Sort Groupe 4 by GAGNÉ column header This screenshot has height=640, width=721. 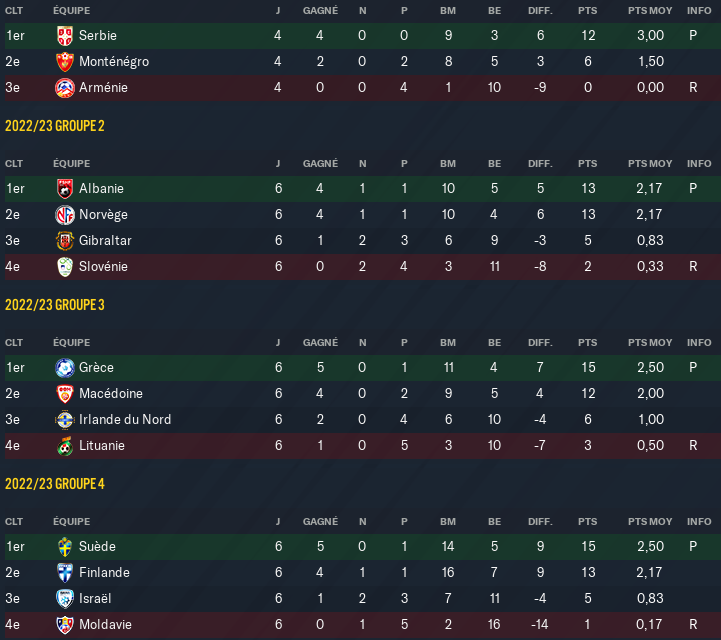(x=320, y=521)
